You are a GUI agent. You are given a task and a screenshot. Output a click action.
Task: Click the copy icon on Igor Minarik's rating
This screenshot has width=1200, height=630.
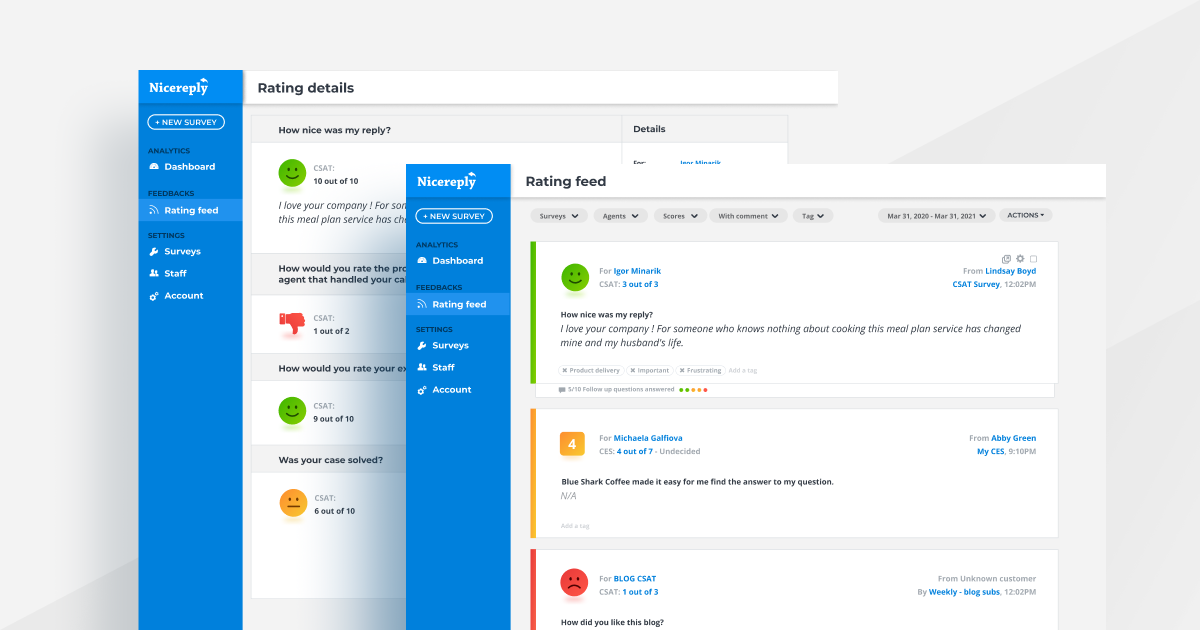click(x=1007, y=259)
